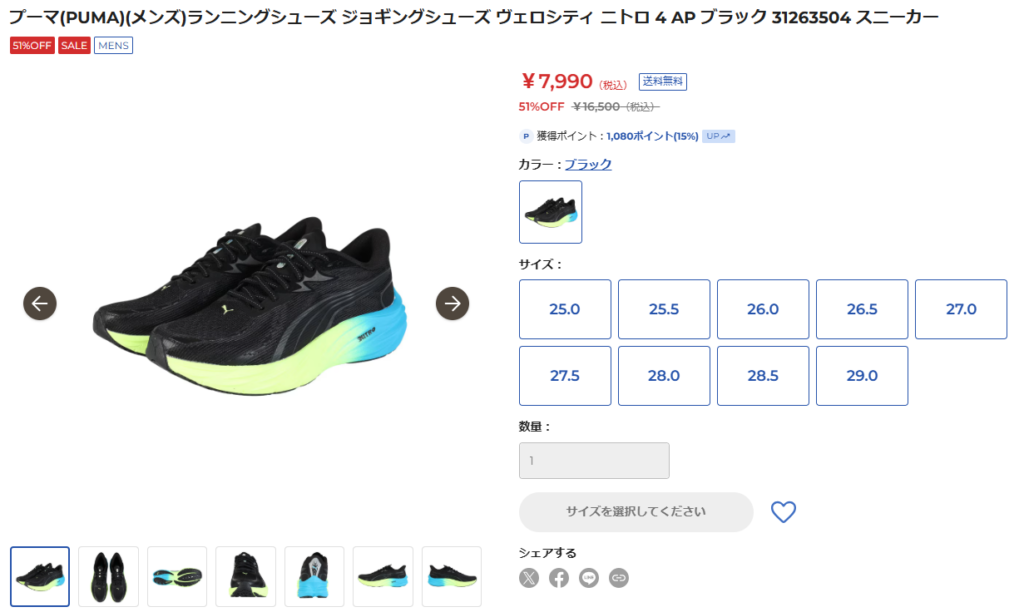View the shoe sole thumbnail
This screenshot has width=1024, height=612.
(177, 577)
